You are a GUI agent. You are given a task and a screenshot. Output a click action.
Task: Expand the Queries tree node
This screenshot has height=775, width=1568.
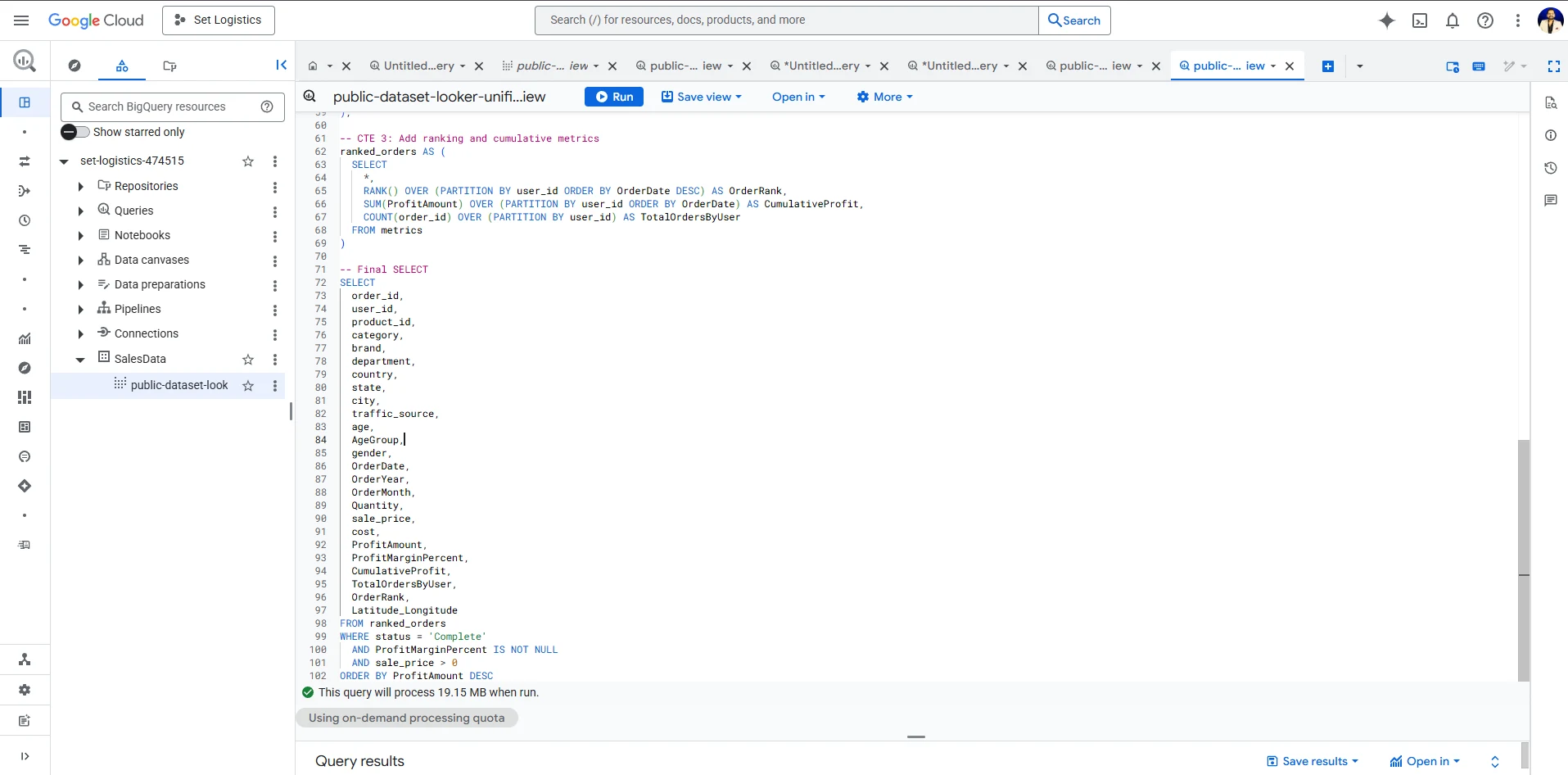click(80, 211)
